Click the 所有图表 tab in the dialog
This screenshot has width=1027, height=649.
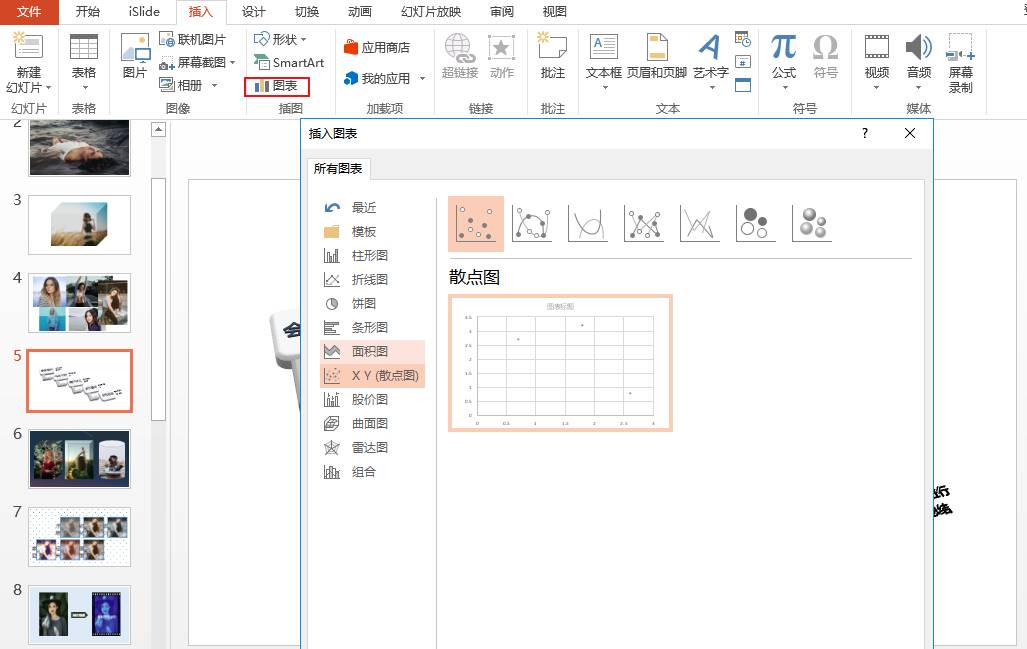tap(338, 170)
